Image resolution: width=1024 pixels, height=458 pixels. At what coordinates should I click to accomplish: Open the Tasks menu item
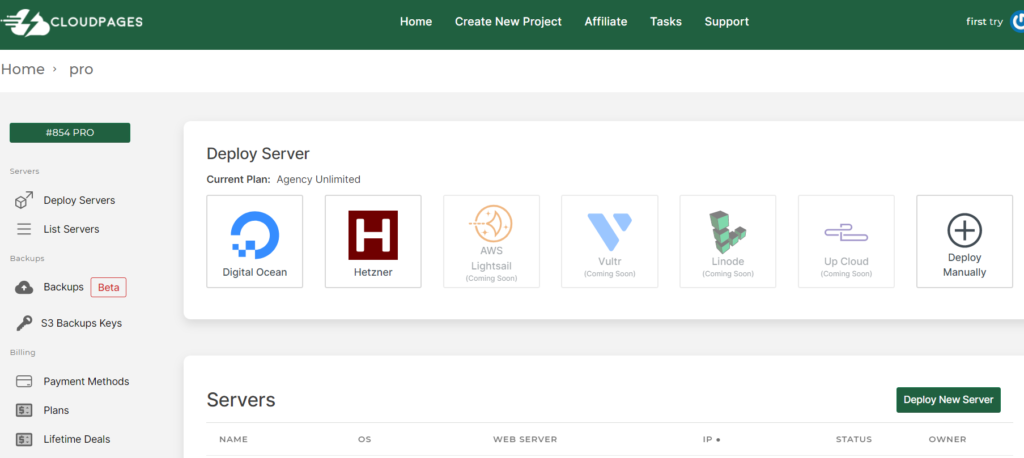[x=665, y=22]
